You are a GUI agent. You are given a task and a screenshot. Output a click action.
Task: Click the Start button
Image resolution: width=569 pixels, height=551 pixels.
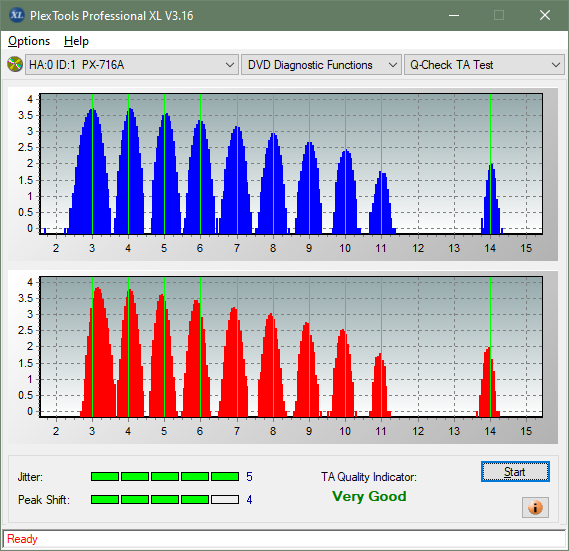tap(515, 472)
